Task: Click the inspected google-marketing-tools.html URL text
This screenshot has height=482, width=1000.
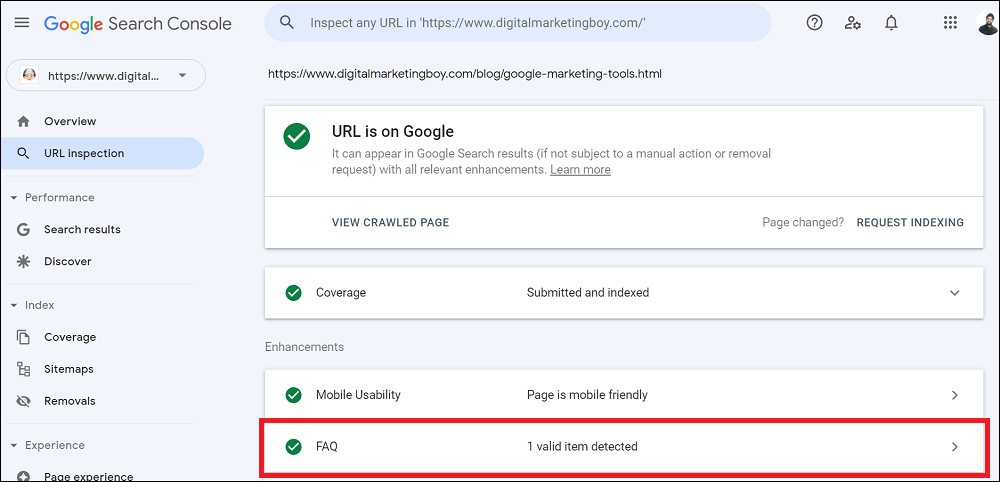Action: pyautogui.click(x=465, y=74)
